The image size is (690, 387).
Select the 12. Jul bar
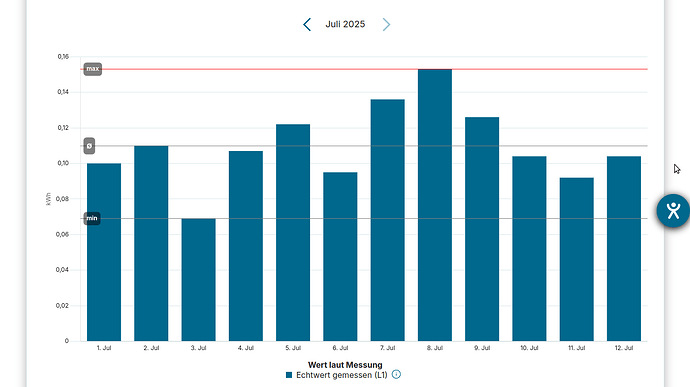(624, 249)
